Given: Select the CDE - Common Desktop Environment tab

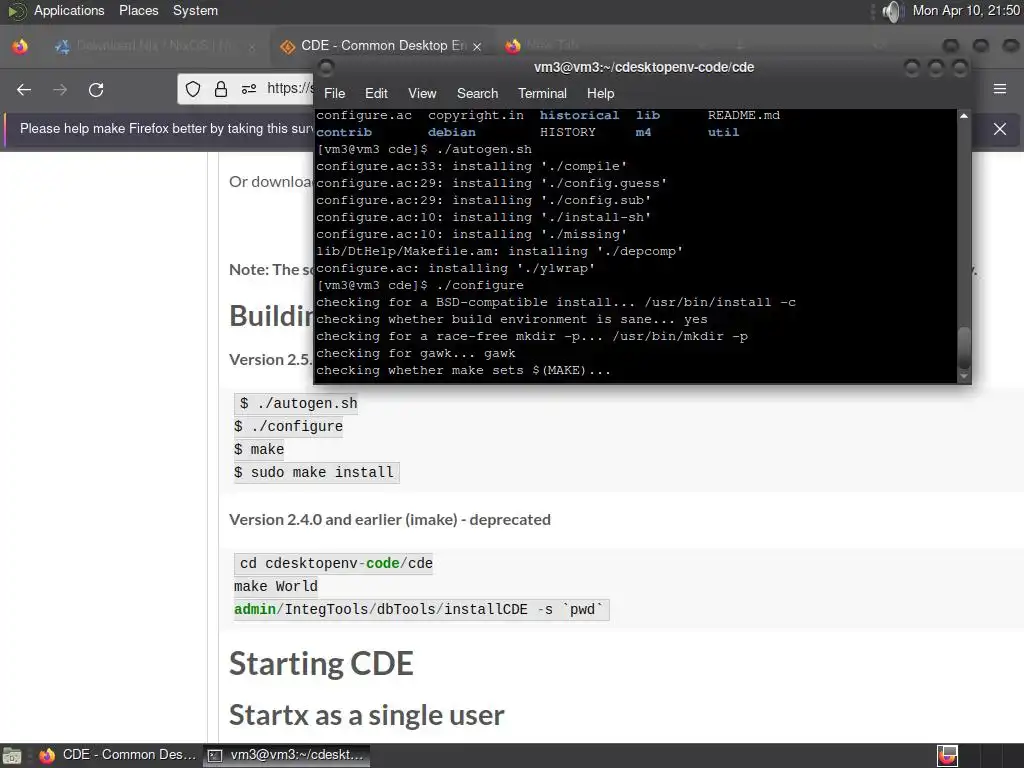Looking at the screenshot, I should (382, 46).
